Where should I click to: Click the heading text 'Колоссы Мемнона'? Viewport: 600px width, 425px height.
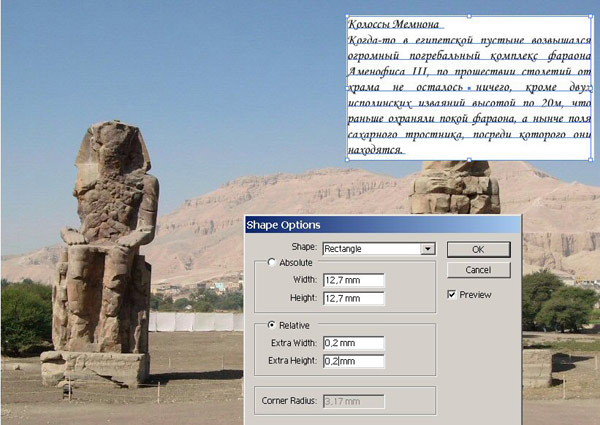pos(394,24)
